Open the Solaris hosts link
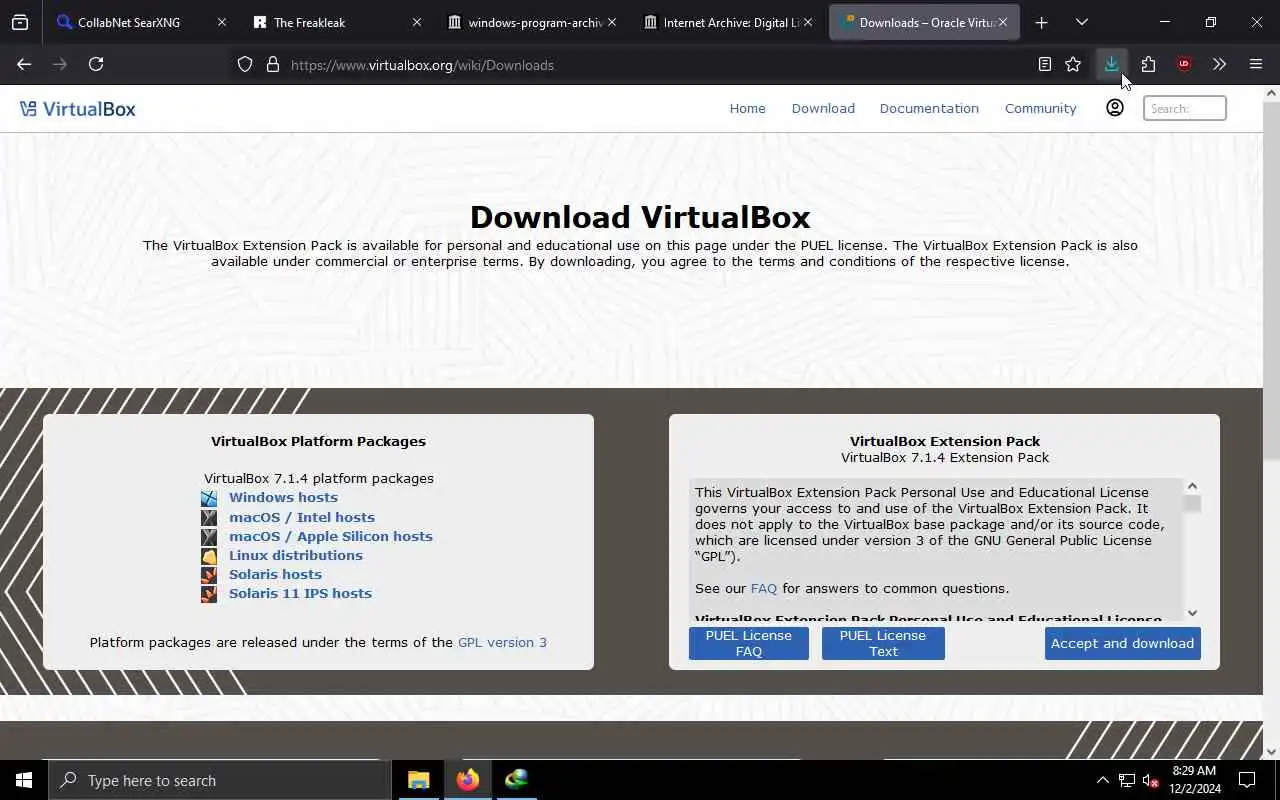1280x800 pixels. 275,574
